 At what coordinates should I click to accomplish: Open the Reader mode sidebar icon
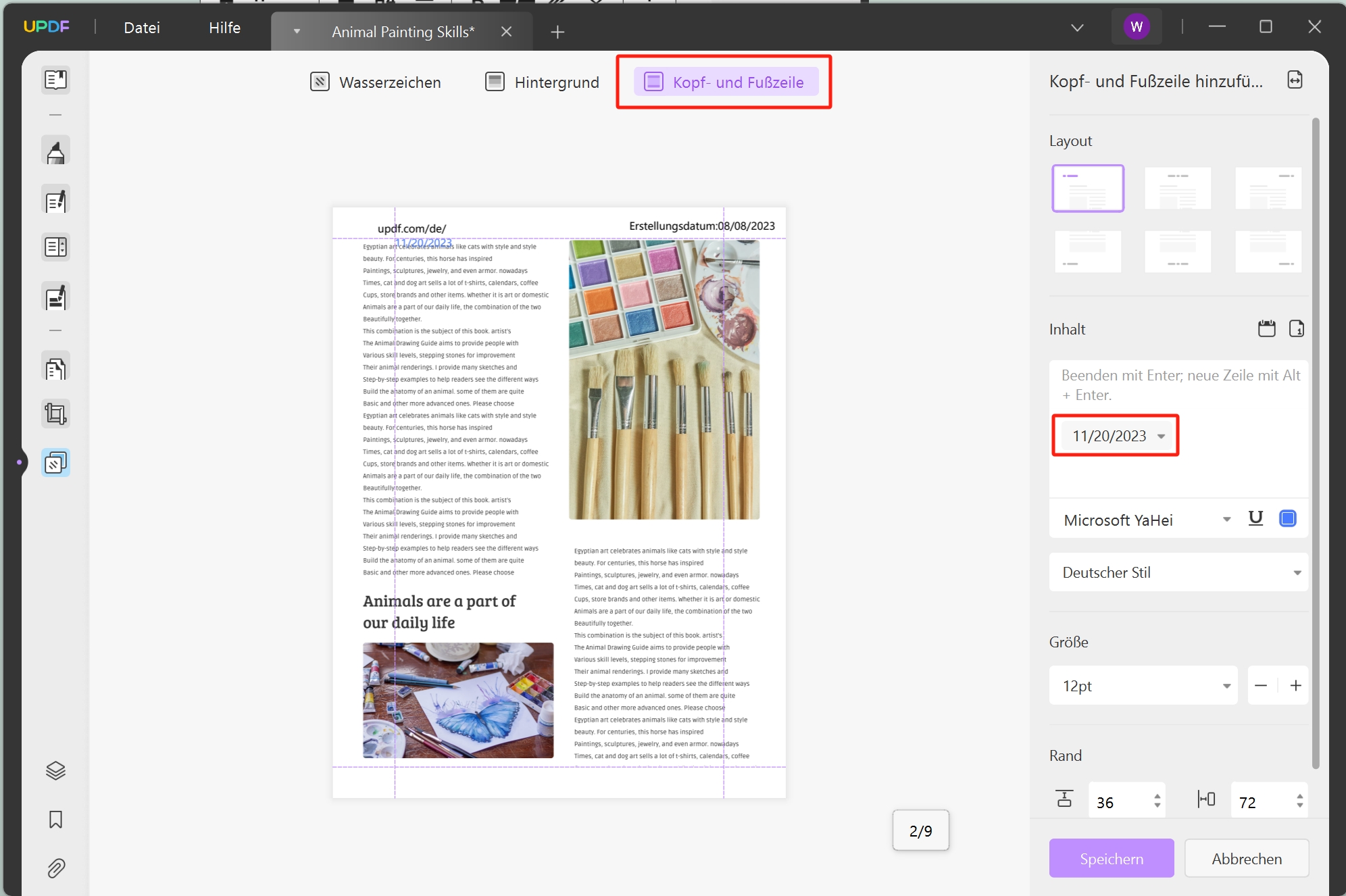coord(55,80)
